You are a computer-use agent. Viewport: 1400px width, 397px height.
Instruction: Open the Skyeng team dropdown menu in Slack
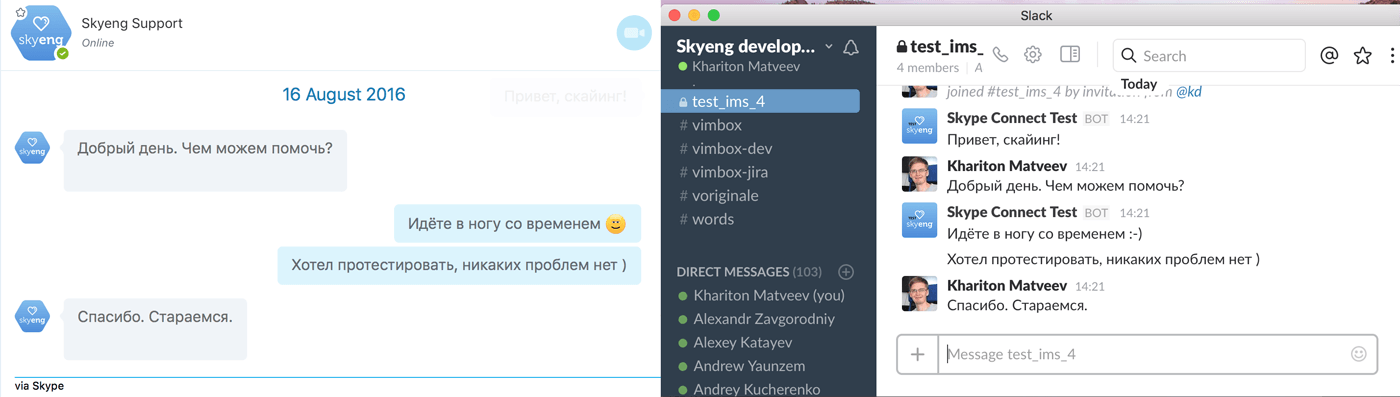coord(754,46)
